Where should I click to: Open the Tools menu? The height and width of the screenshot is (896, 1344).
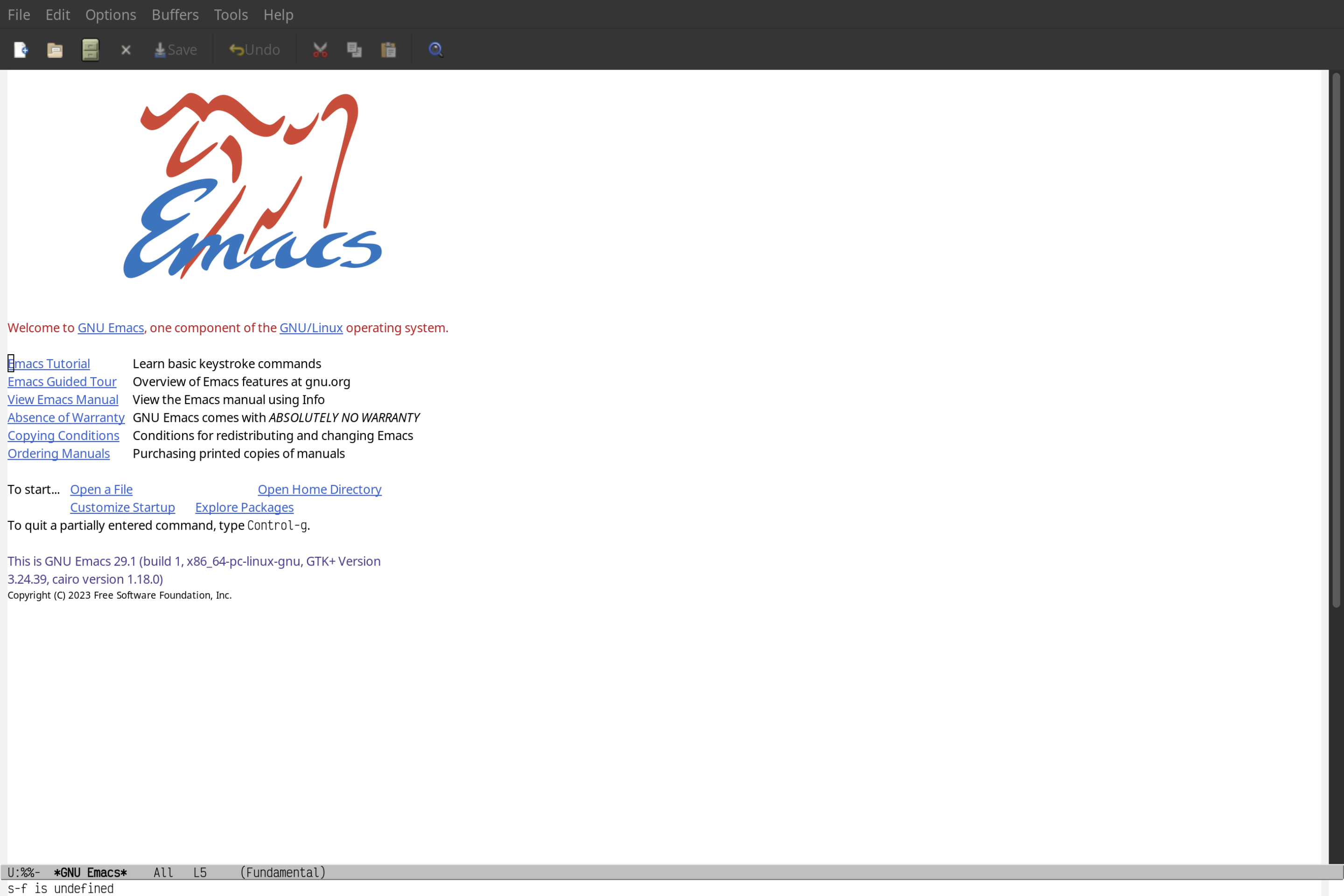[231, 14]
